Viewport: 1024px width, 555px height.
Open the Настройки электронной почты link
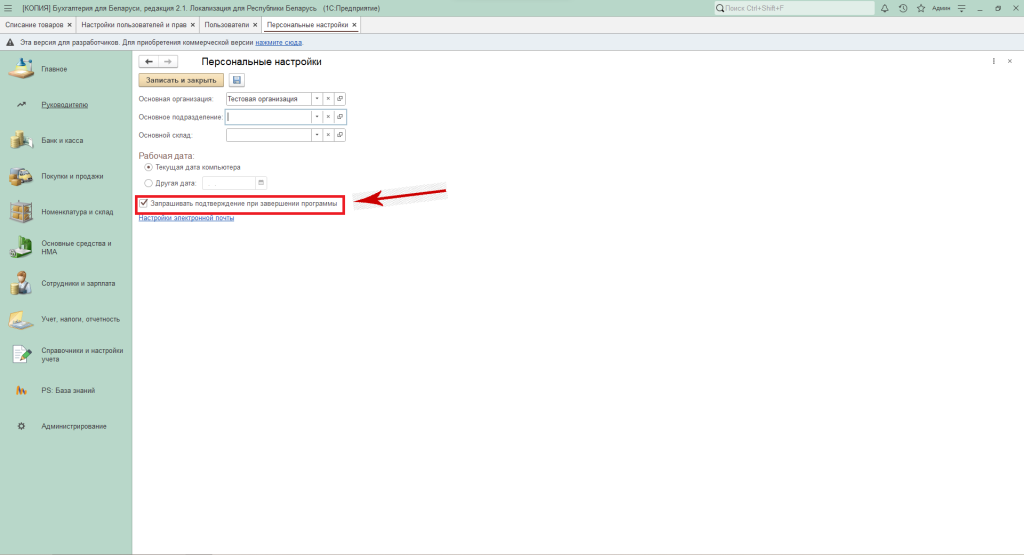(186, 218)
